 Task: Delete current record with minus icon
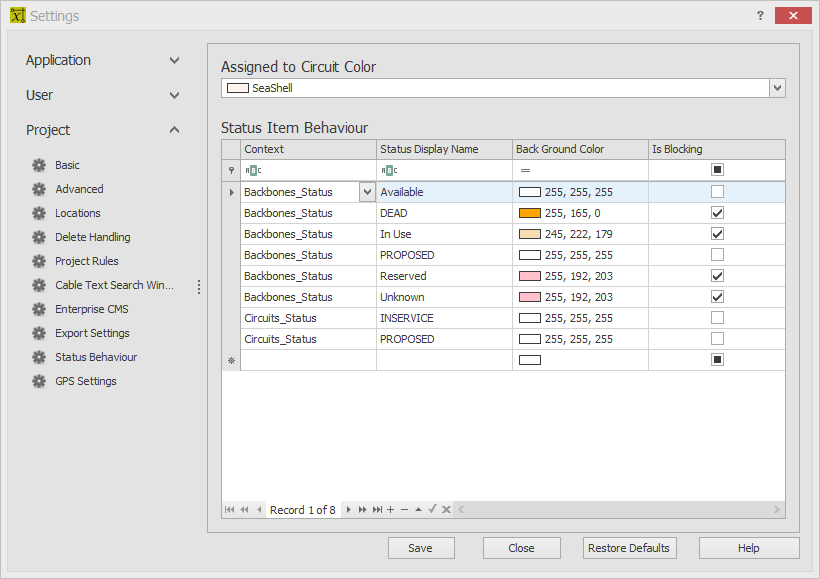pyautogui.click(x=404, y=509)
